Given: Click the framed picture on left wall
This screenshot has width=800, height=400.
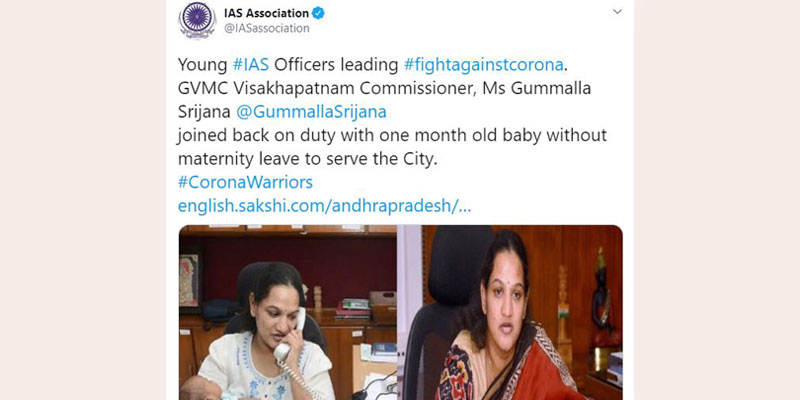Looking at the screenshot, I should tap(190, 281).
